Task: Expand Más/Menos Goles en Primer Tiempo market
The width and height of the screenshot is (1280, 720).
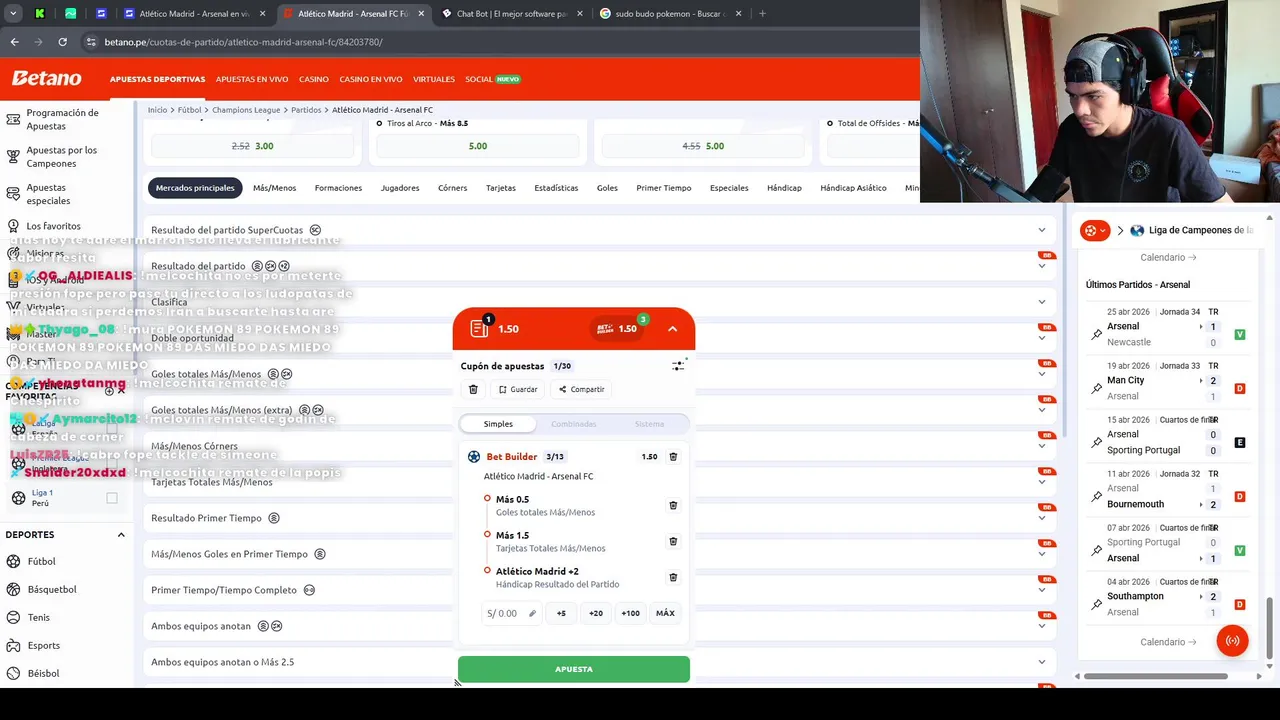Action: click(1042, 554)
